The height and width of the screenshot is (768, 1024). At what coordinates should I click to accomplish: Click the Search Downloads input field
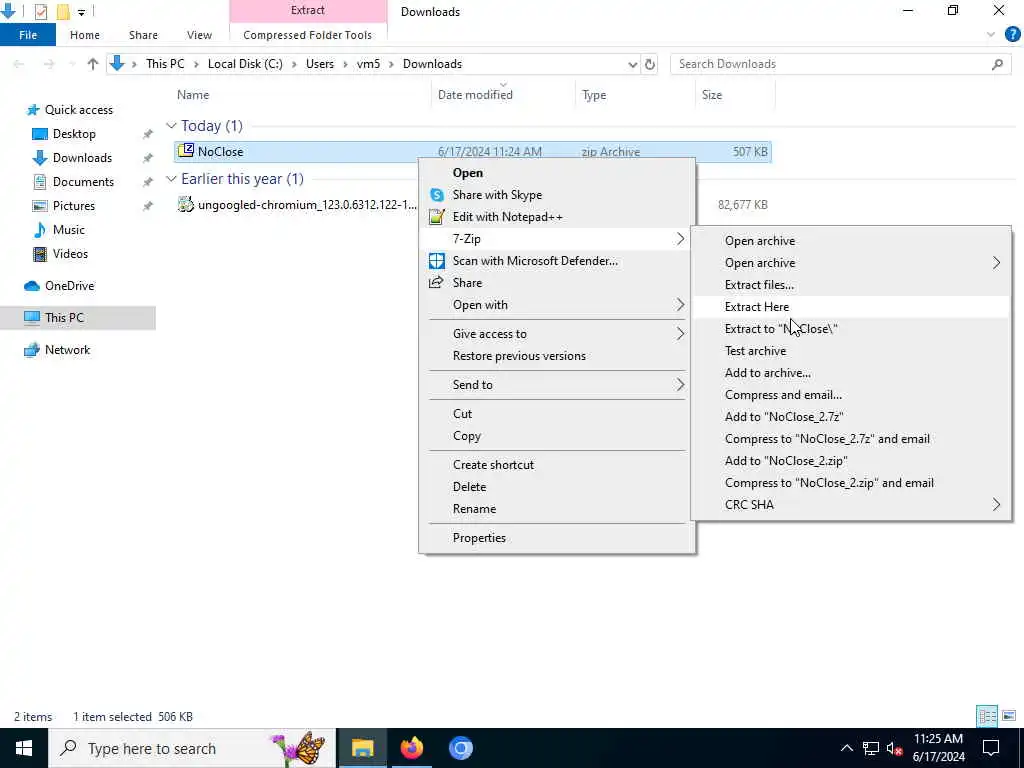tap(831, 64)
